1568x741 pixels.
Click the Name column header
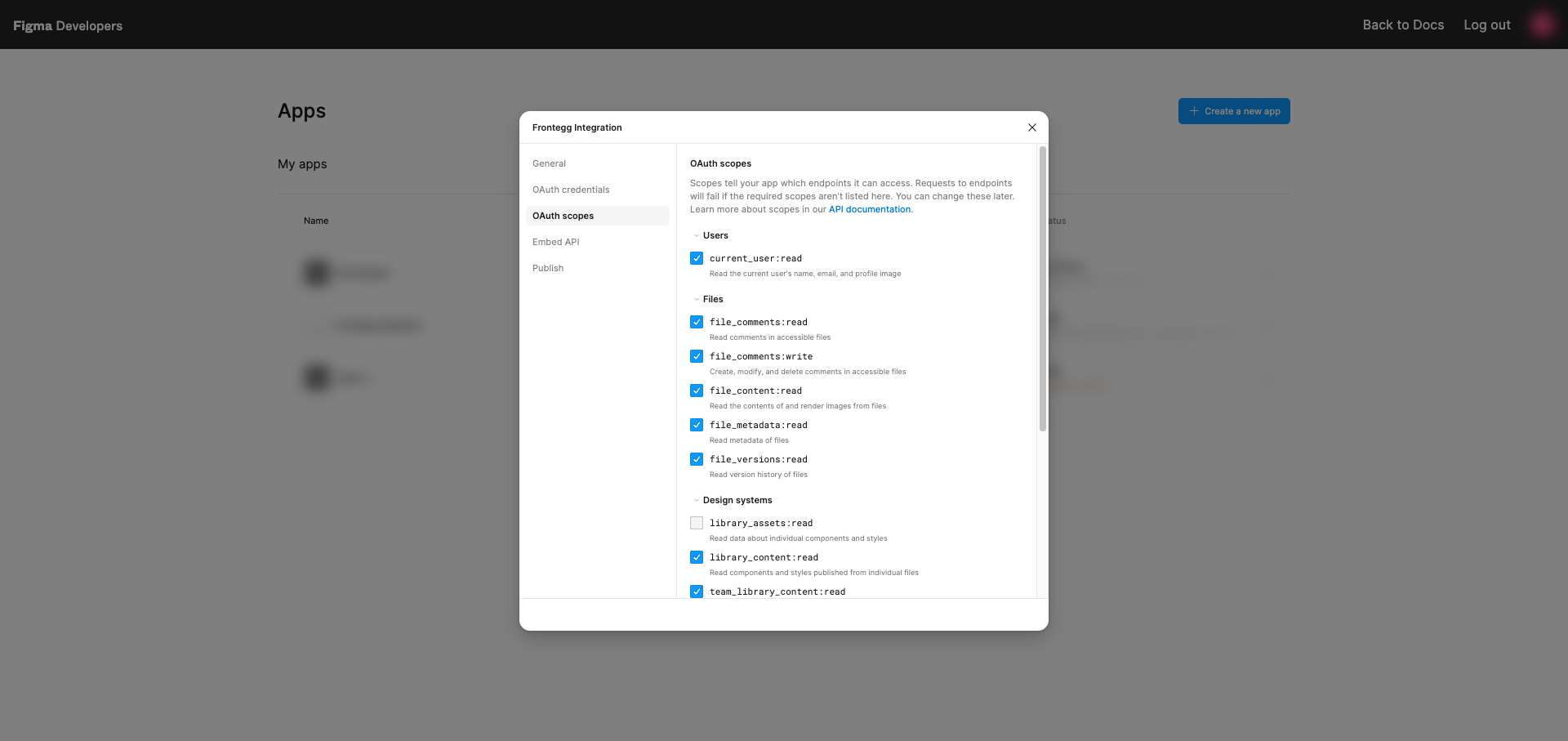tap(316, 221)
